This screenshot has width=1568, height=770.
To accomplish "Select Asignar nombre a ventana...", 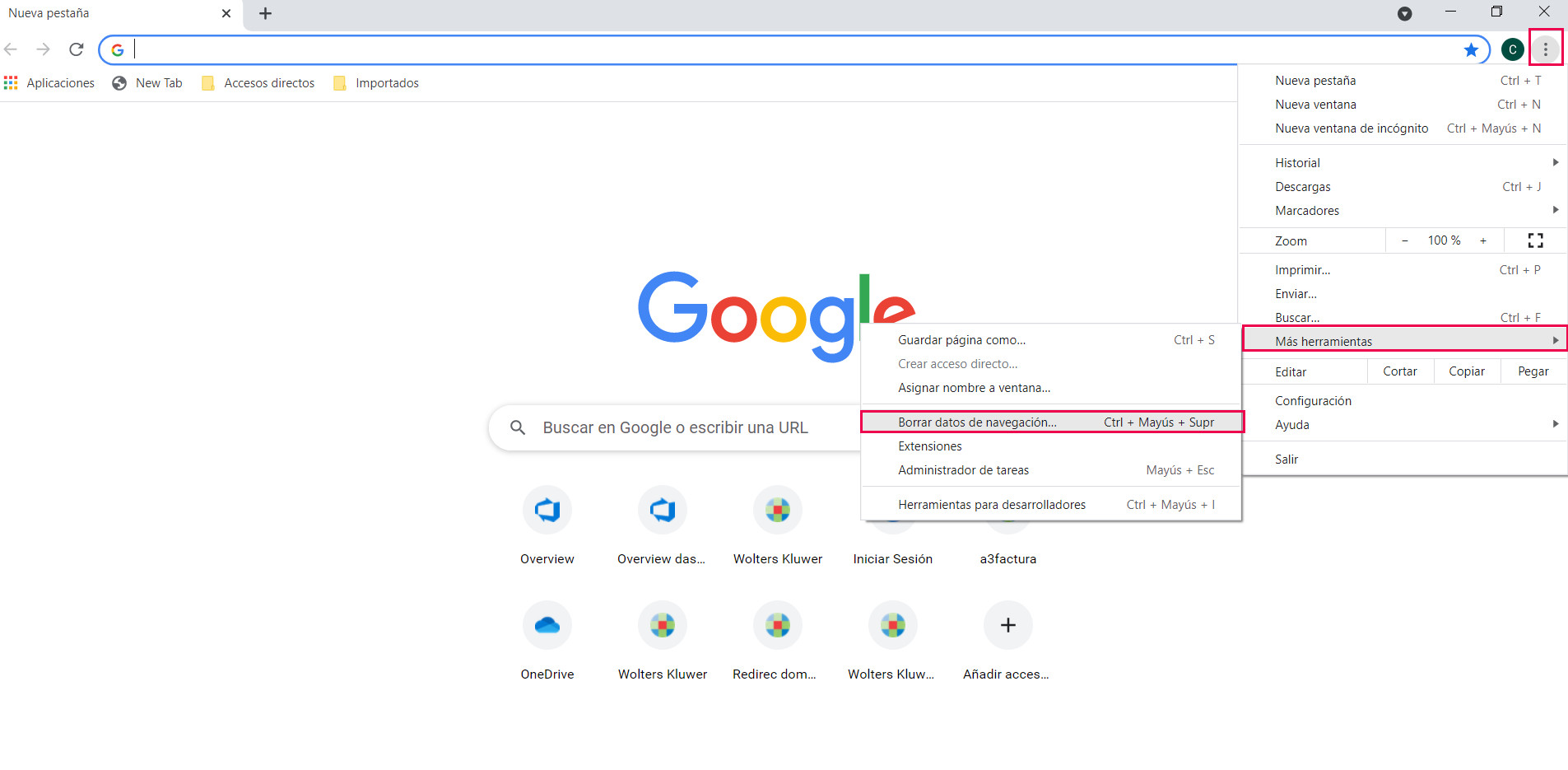I will 1051,388.
